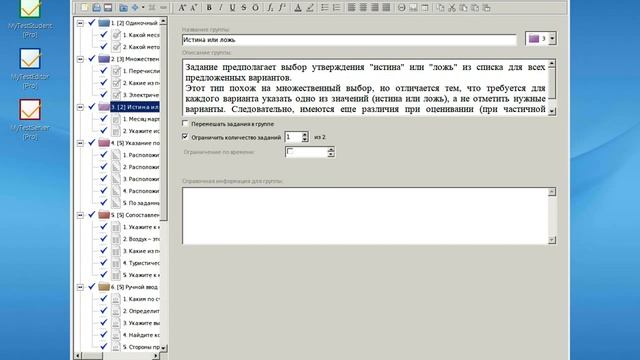
Task: Toggle underline formatting
Action: 232,8
